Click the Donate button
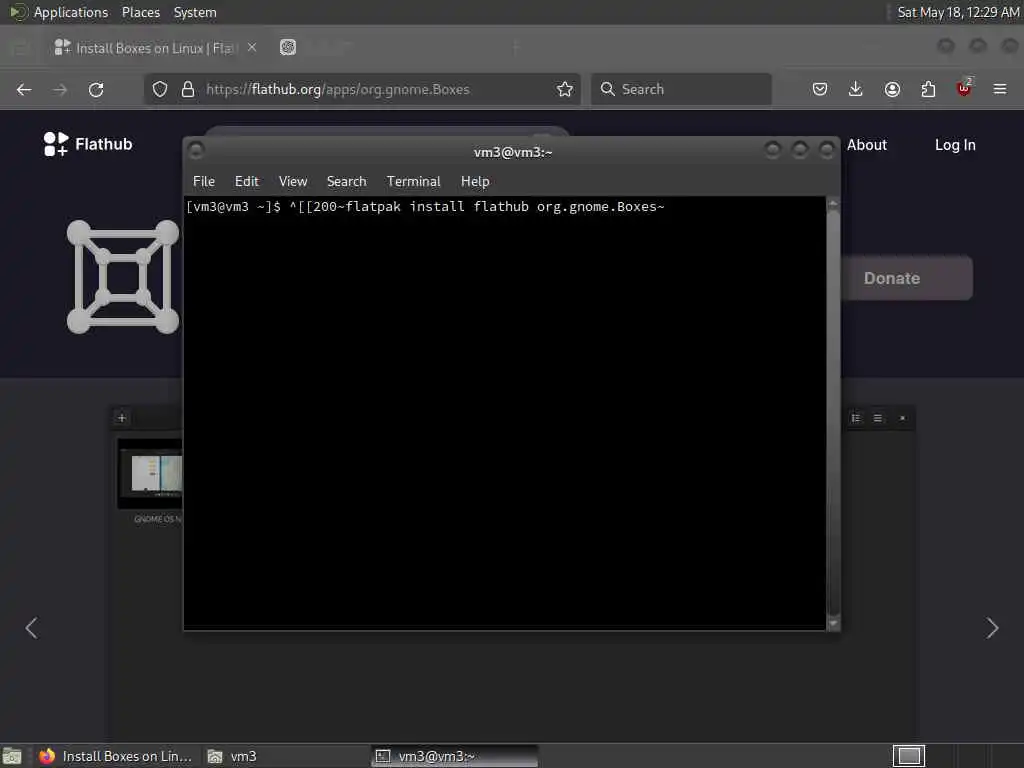Viewport: 1024px width, 768px height. pyautogui.click(x=906, y=278)
